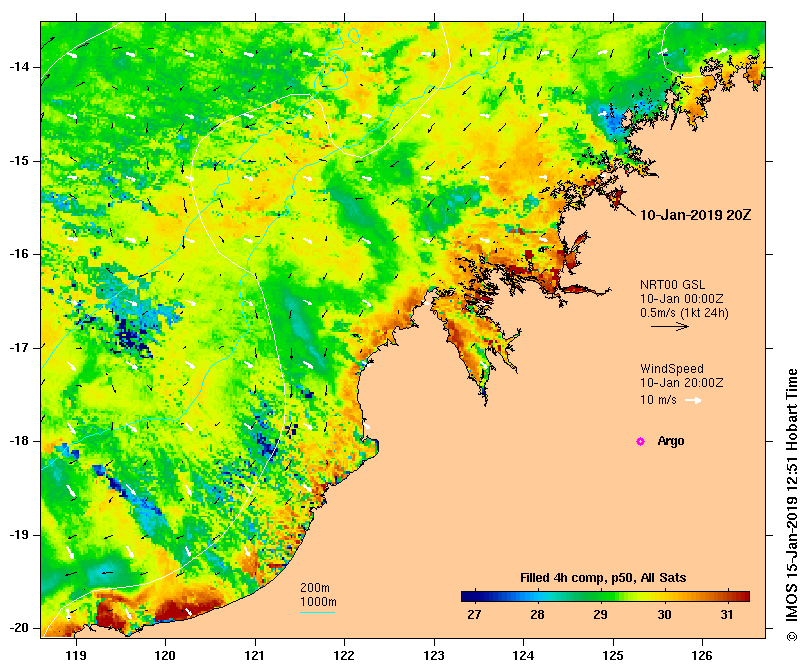The height and width of the screenshot is (672, 809).
Task: Click the longitude label 119
Action: click(x=76, y=656)
